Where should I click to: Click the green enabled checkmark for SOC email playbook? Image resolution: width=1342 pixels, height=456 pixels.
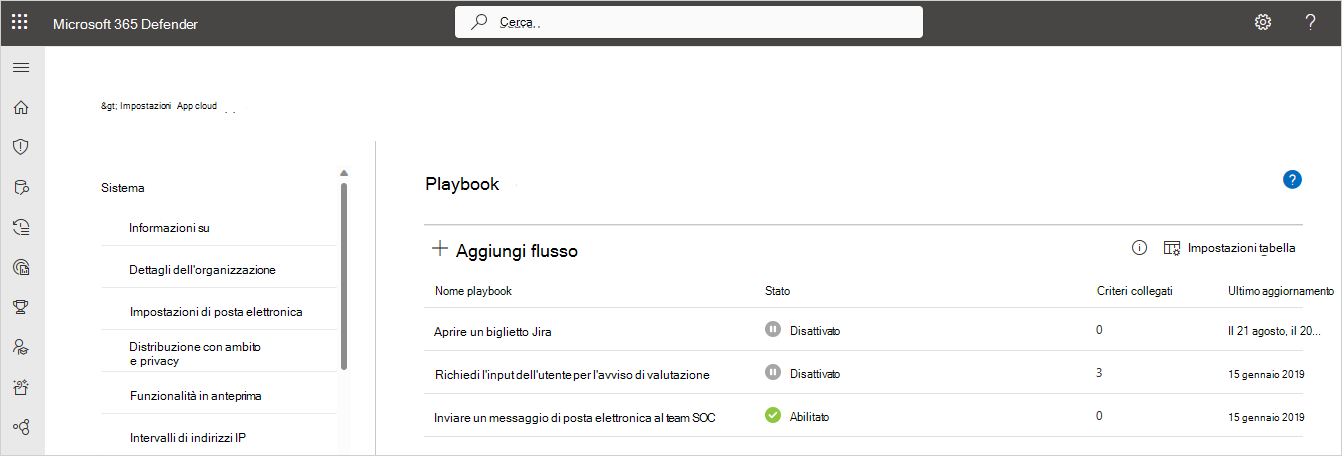point(772,415)
